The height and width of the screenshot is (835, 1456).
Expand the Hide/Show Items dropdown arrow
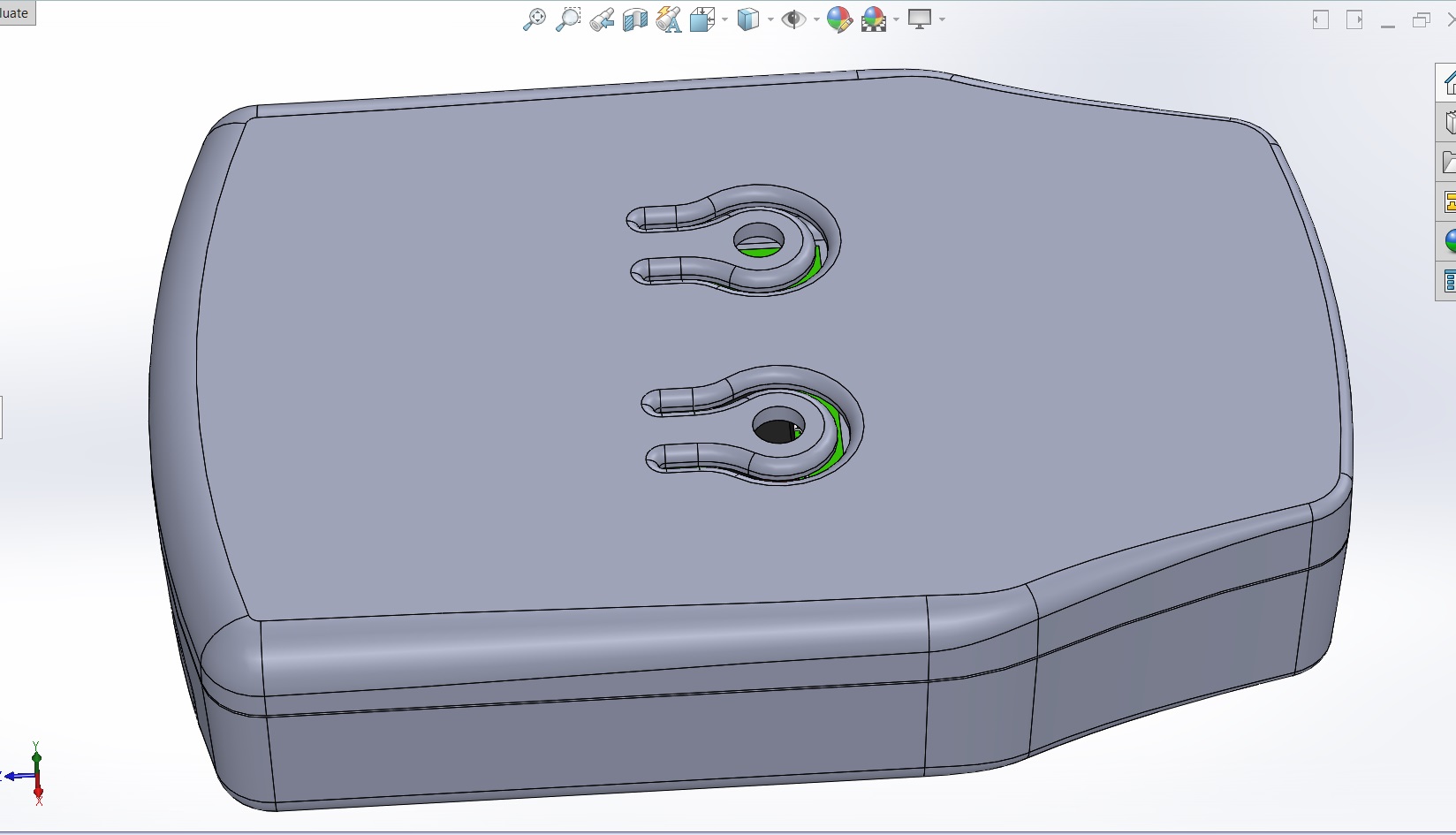click(x=816, y=19)
